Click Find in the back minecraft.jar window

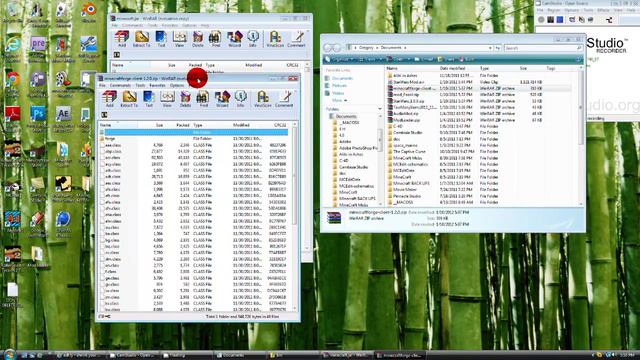tap(216, 39)
